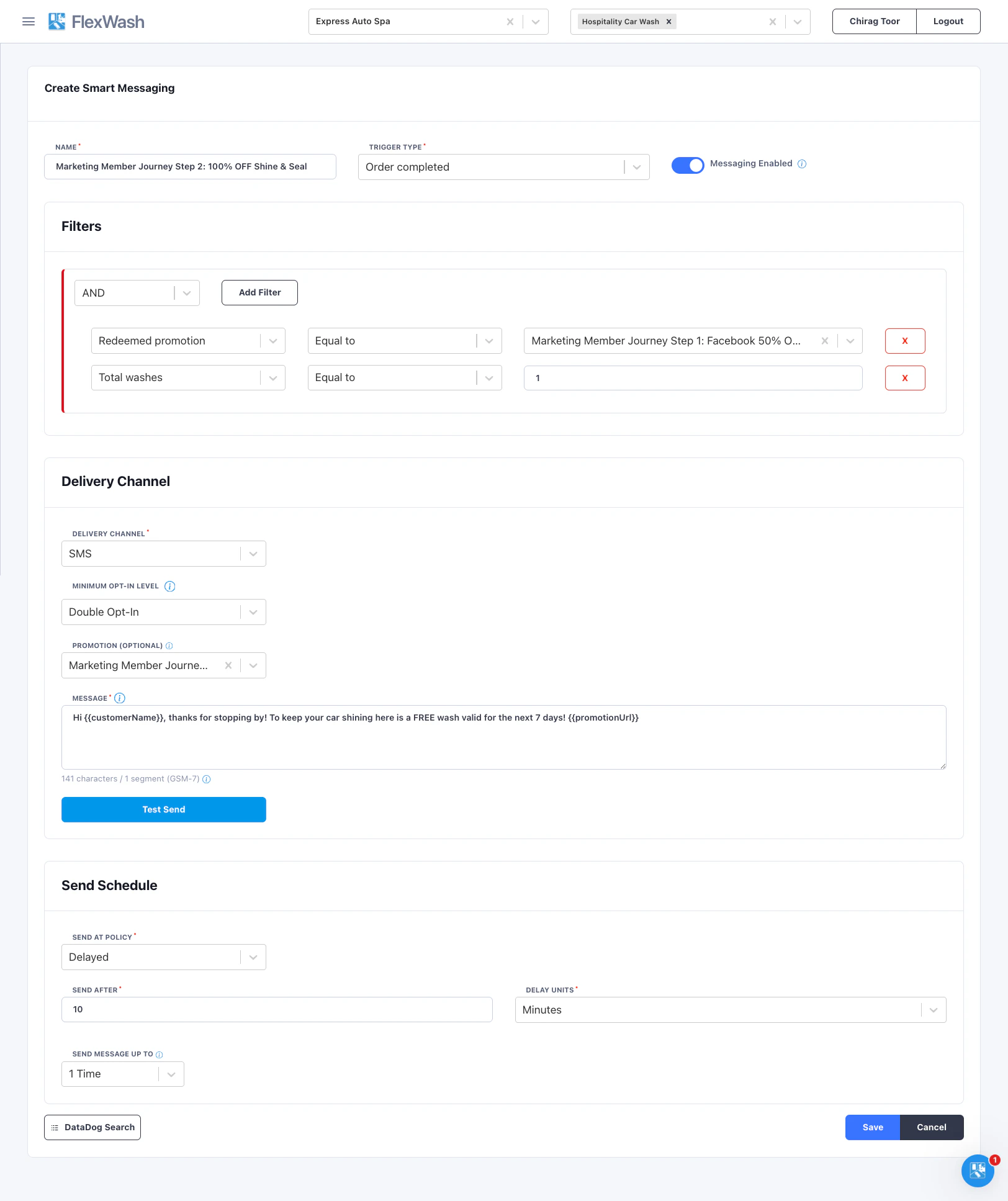Click the Test Send button
Image resolution: width=1008 pixels, height=1201 pixels.
click(163, 809)
